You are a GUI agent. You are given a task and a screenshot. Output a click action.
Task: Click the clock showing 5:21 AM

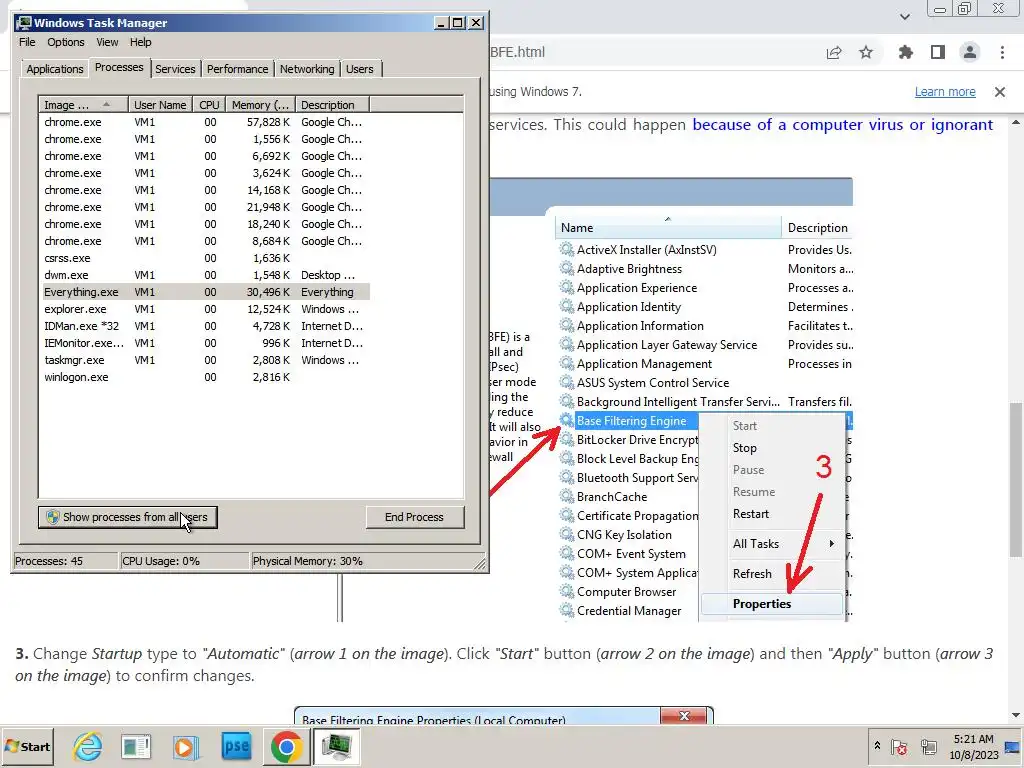[x=973, y=746]
